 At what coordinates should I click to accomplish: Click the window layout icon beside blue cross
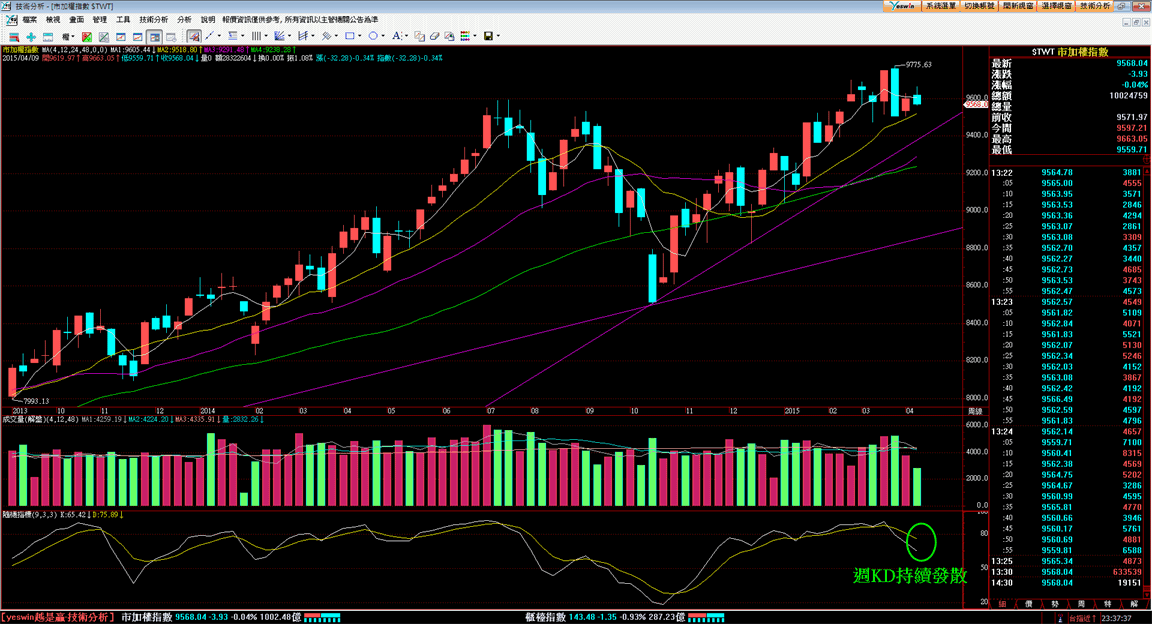[48, 36]
